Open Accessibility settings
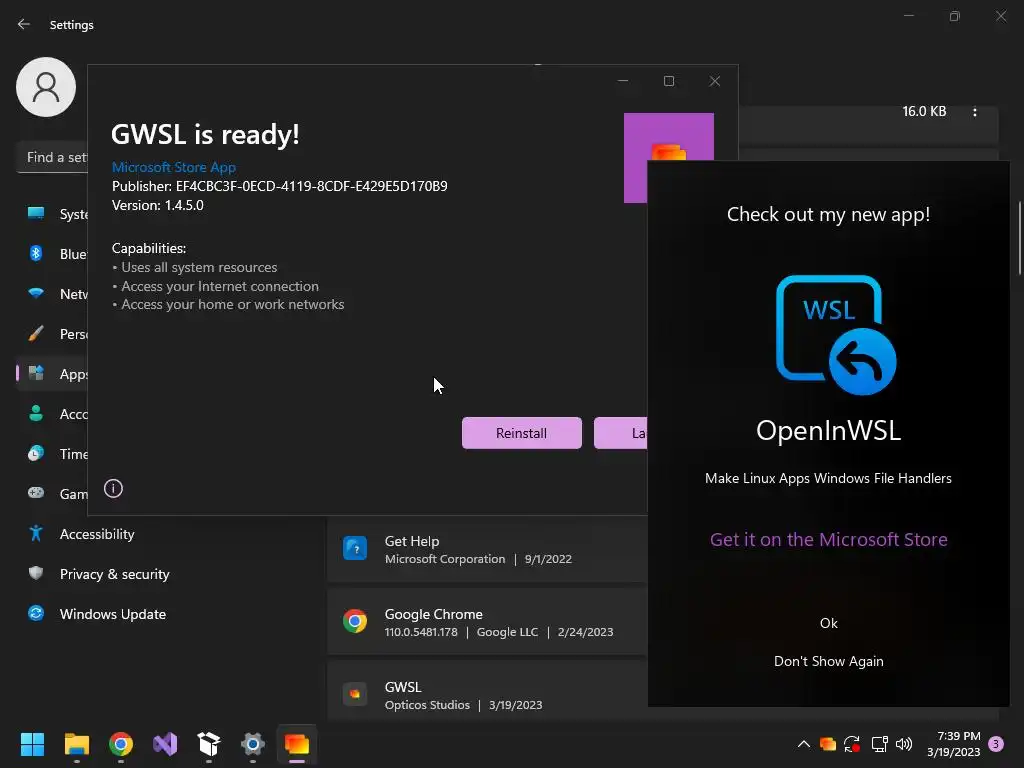Image resolution: width=1024 pixels, height=768 pixels. [x=97, y=534]
